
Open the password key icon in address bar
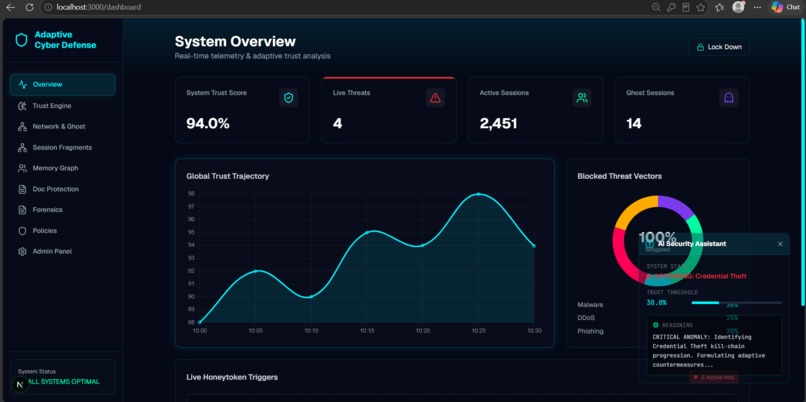coord(671,7)
